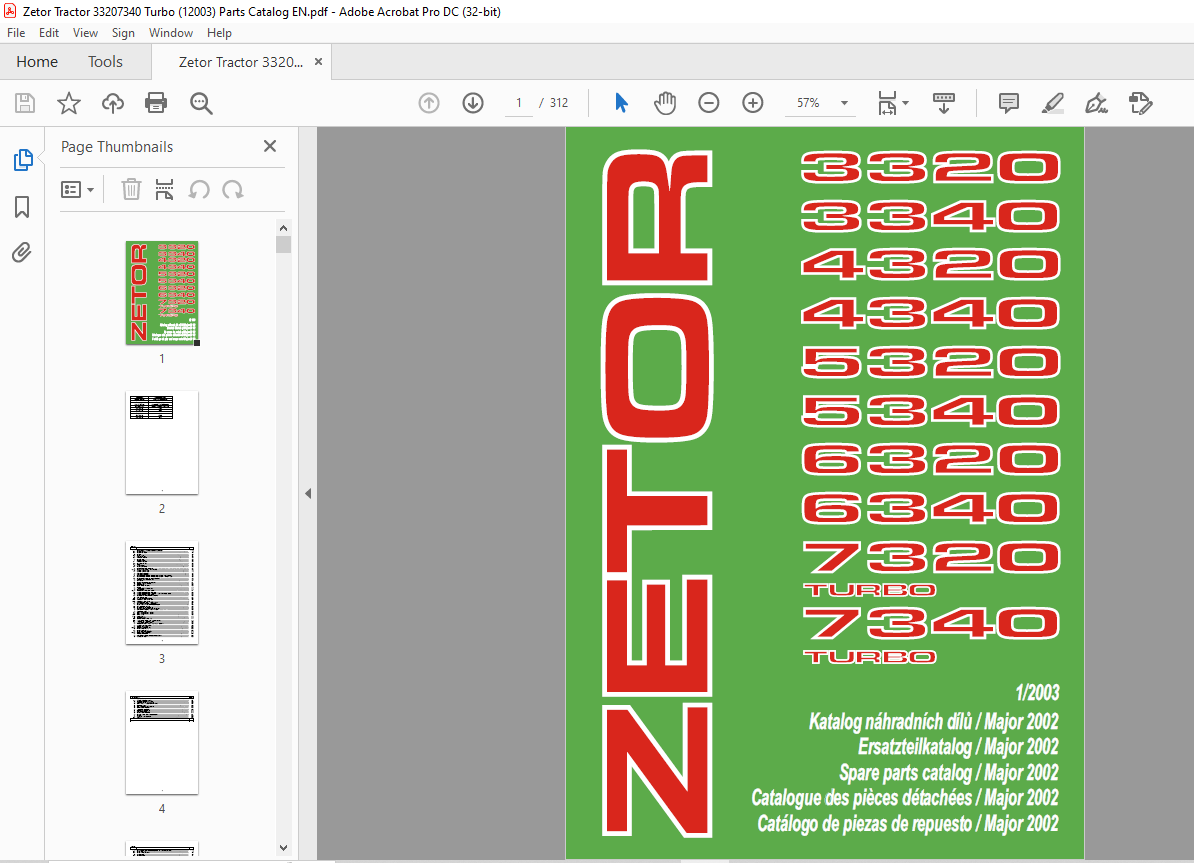Open the fit options dropdown arrow
The height and width of the screenshot is (863, 1194).
click(x=905, y=103)
